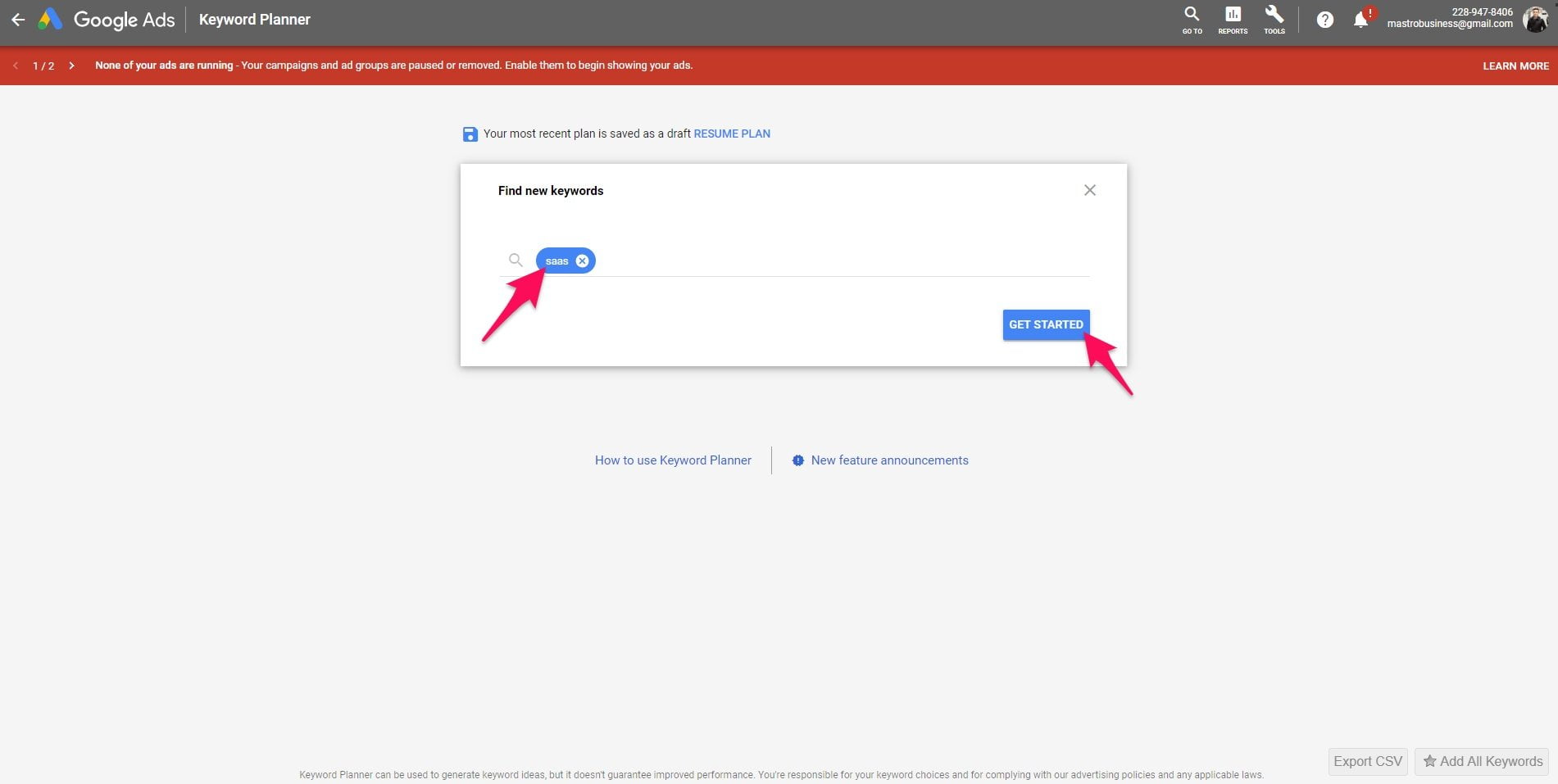Screen dimensions: 1558x784
Task: Click the account email mastrobusiness@gmail.com
Action: click(x=1450, y=24)
